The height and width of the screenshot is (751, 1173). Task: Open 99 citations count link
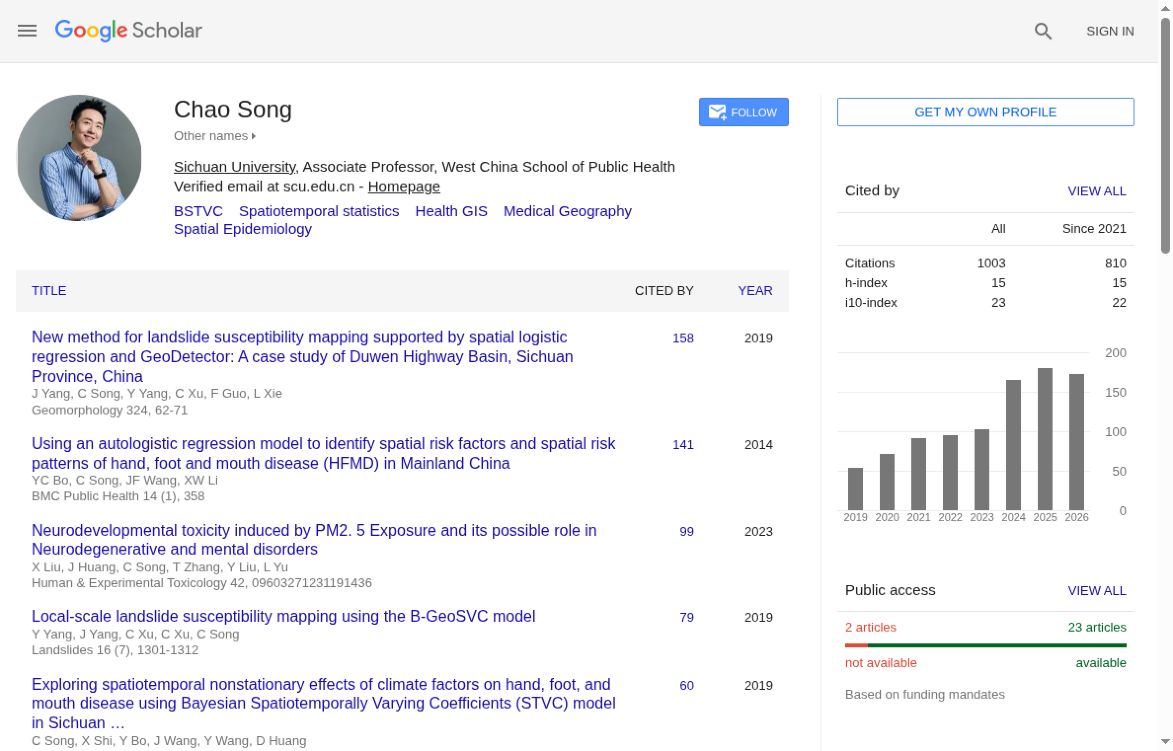(x=686, y=532)
